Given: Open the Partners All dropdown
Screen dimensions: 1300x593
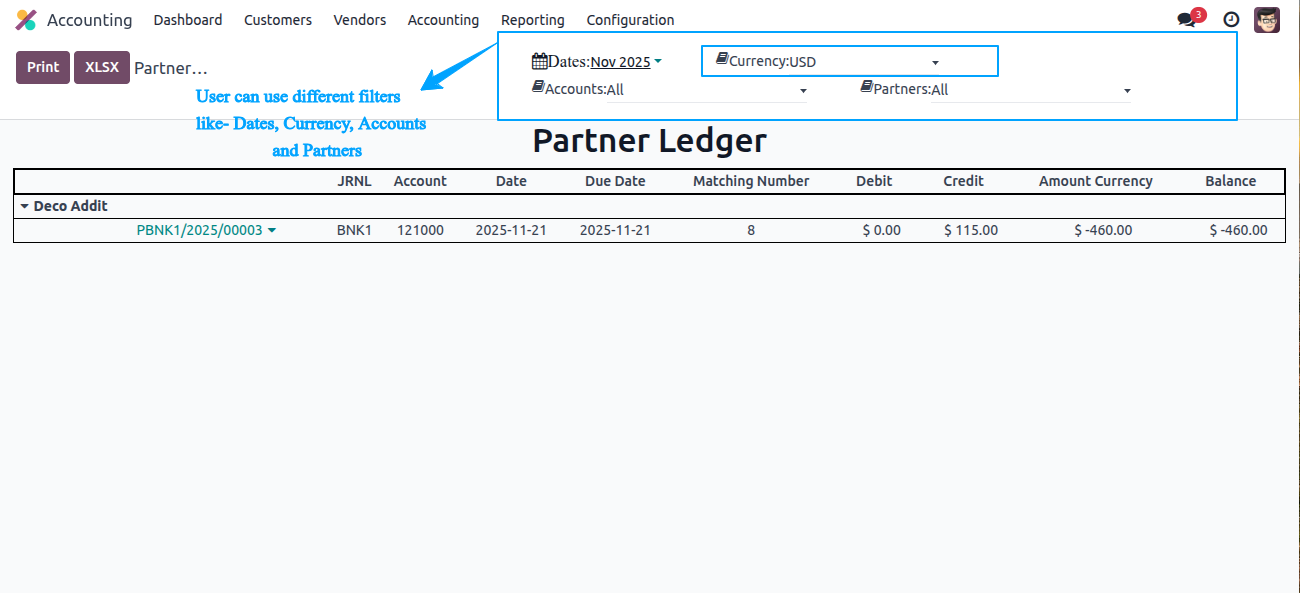Looking at the screenshot, I should (1031, 90).
